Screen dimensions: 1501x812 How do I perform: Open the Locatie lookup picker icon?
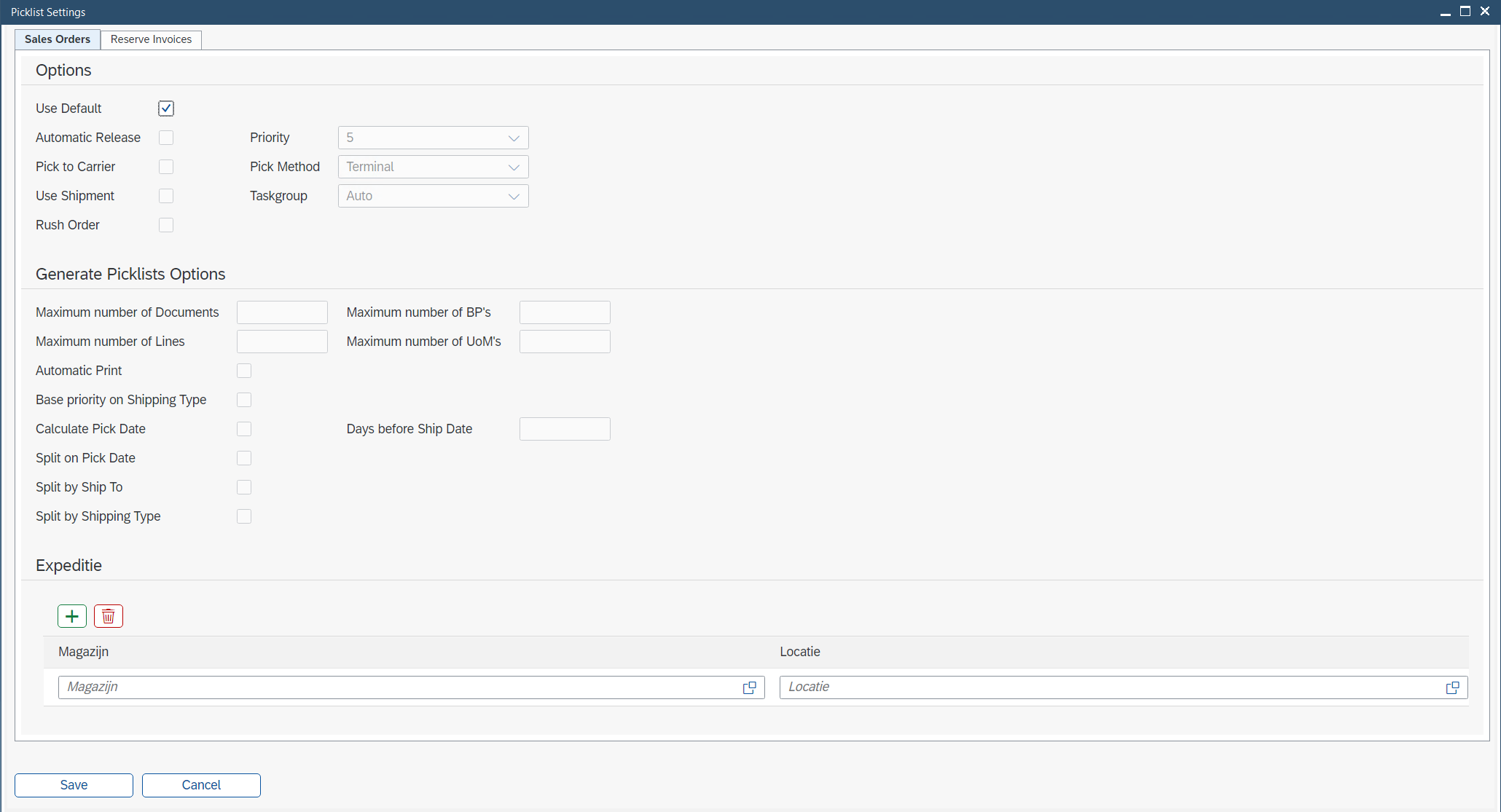tap(1452, 687)
